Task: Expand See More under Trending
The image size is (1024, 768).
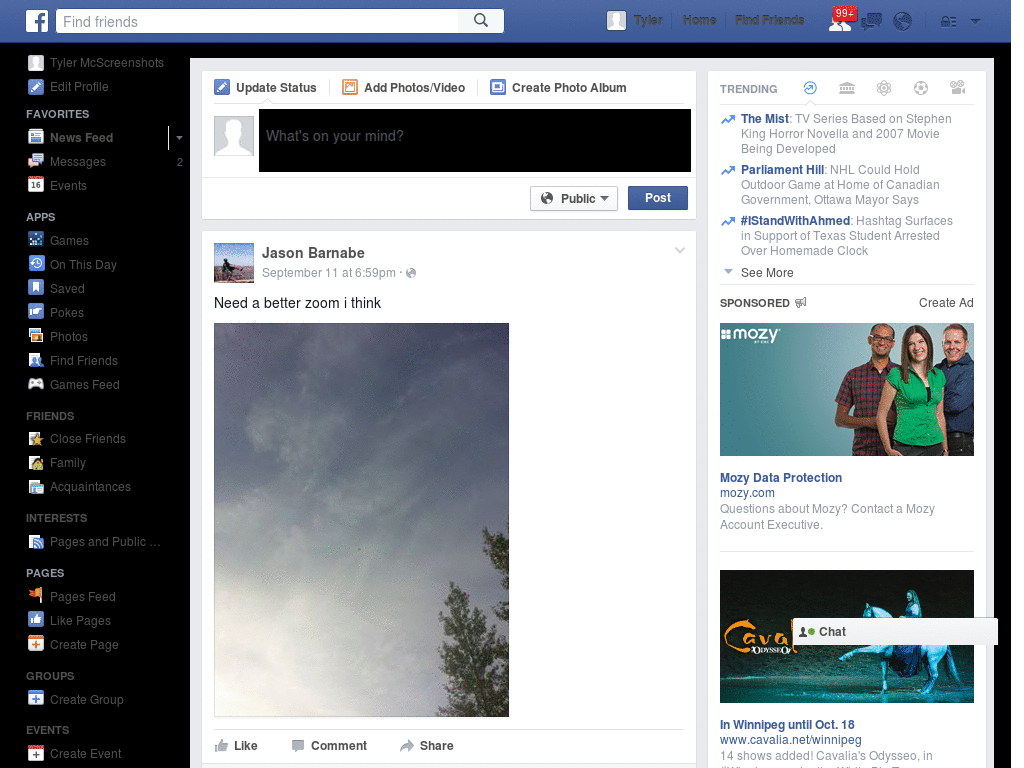Action: (x=767, y=272)
